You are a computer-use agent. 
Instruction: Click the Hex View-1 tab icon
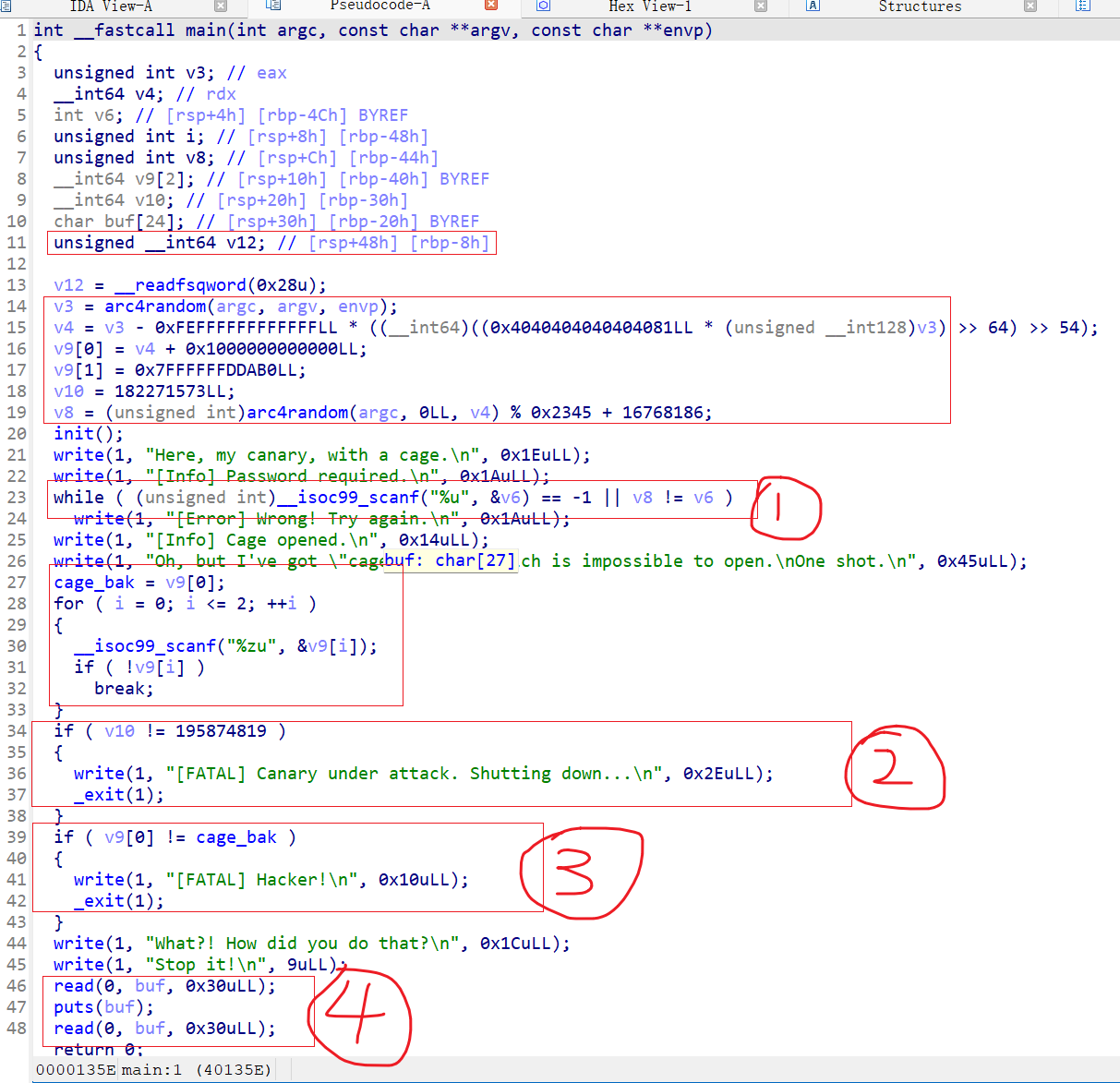click(545, 7)
